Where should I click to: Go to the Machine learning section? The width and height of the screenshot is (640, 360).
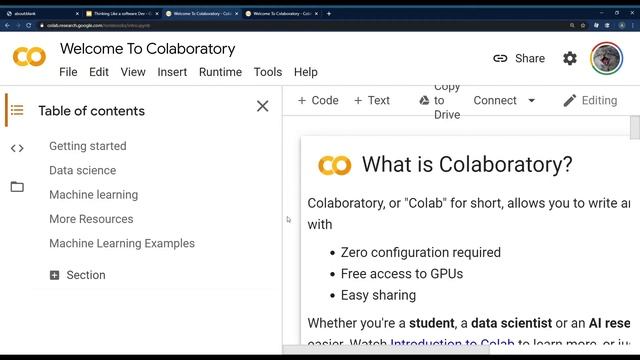tap(93, 195)
